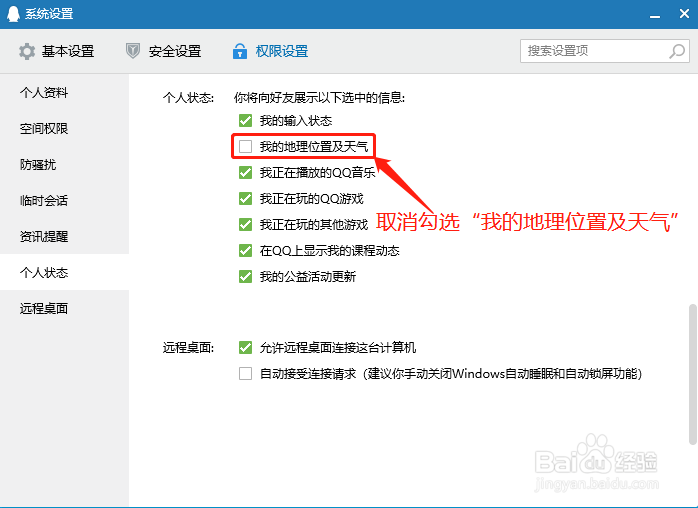Uncheck 我正在玩的其他游戏 checkbox
This screenshot has width=698, height=508.
tap(245, 224)
